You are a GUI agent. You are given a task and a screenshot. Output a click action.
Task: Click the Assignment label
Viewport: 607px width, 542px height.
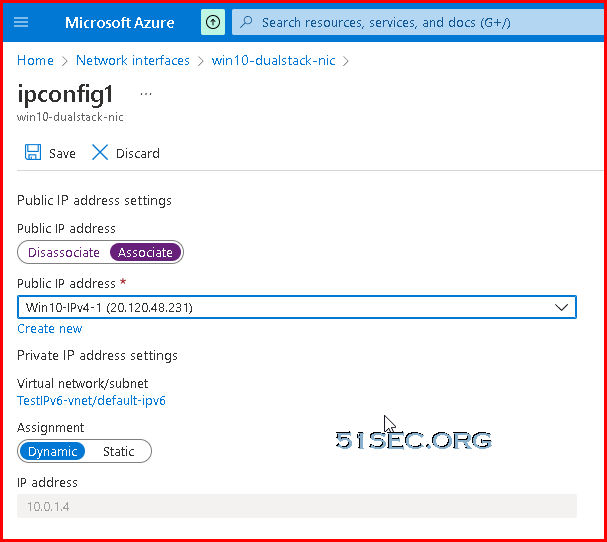pyautogui.click(x=50, y=427)
